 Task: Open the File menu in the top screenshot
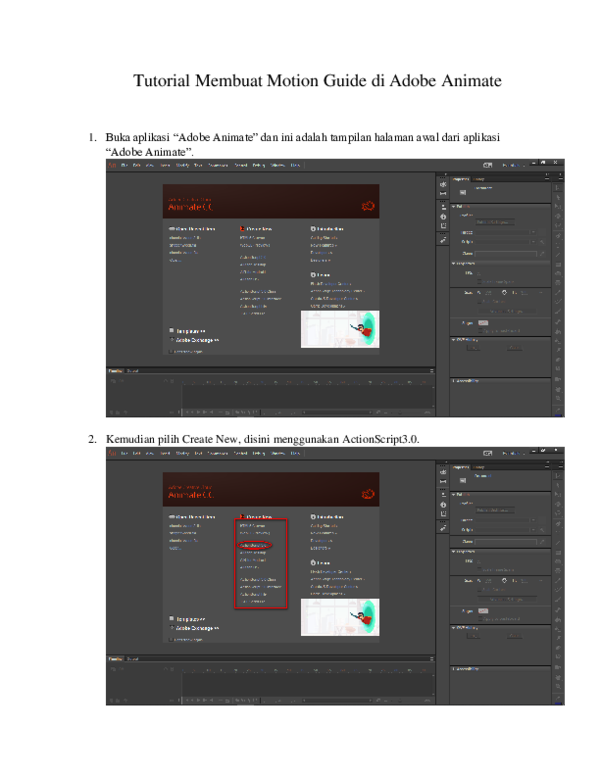point(125,165)
